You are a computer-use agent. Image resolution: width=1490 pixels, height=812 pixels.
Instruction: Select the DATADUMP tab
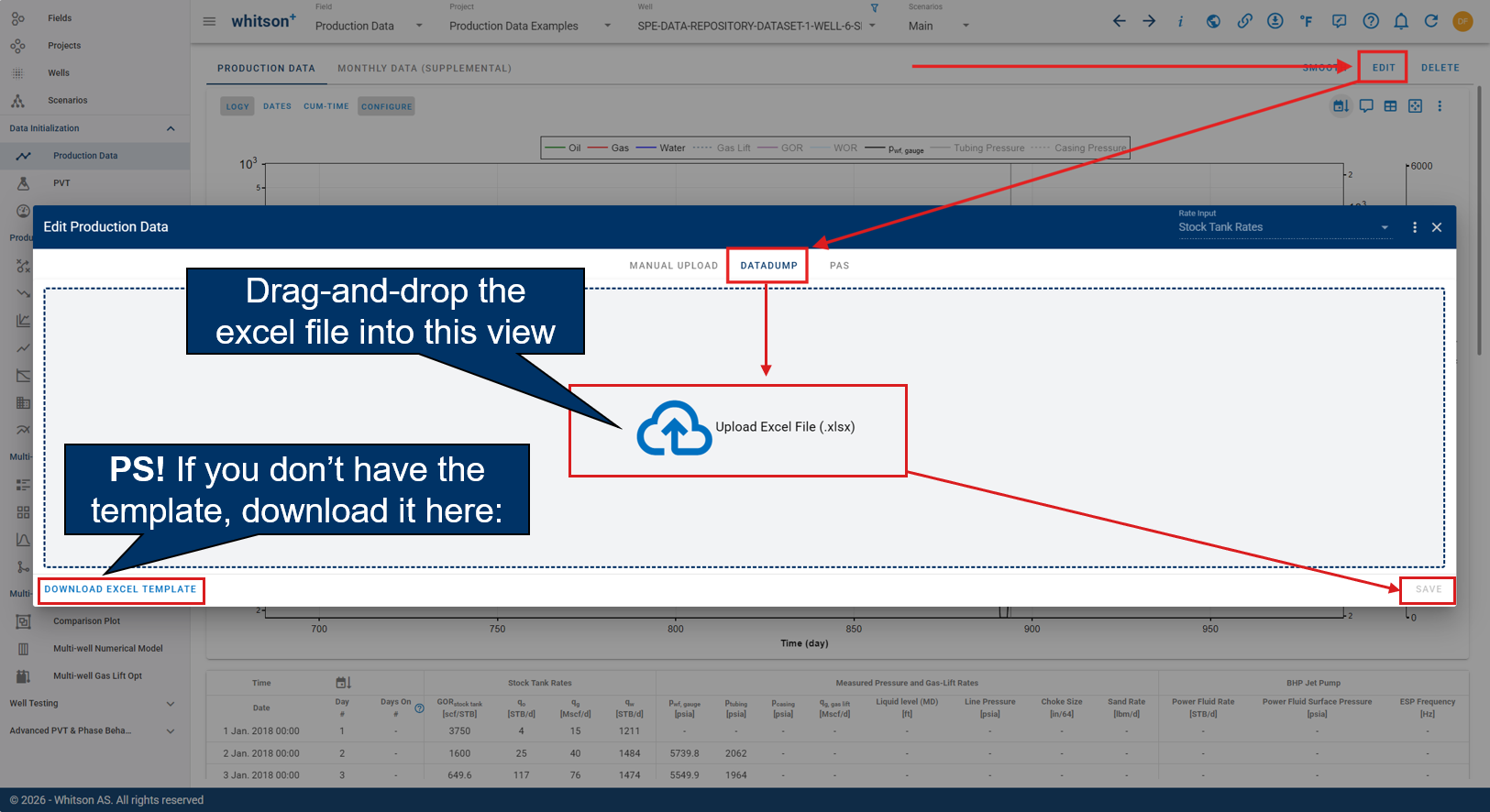coord(769,266)
